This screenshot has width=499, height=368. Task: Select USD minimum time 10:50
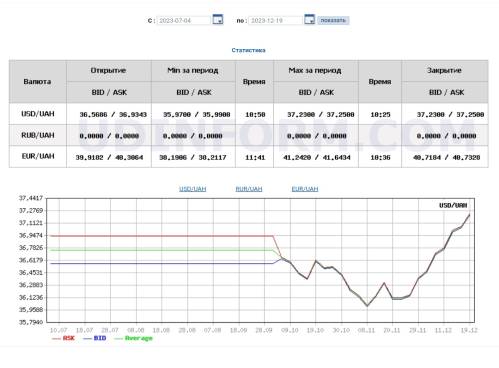point(255,114)
